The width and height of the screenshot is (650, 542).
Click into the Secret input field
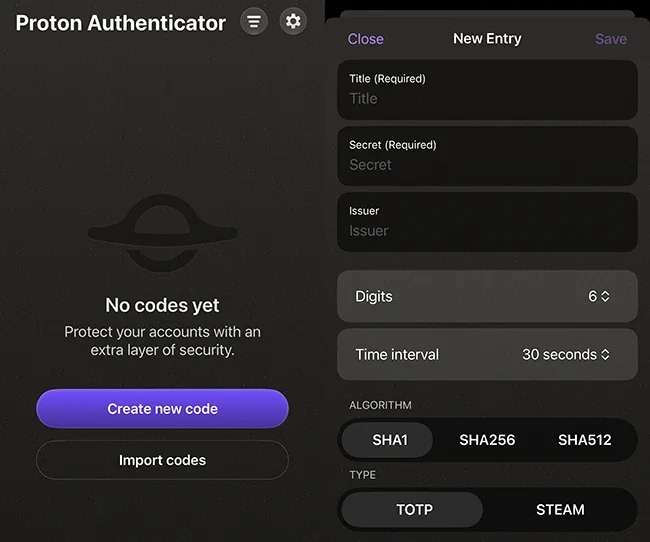click(487, 165)
